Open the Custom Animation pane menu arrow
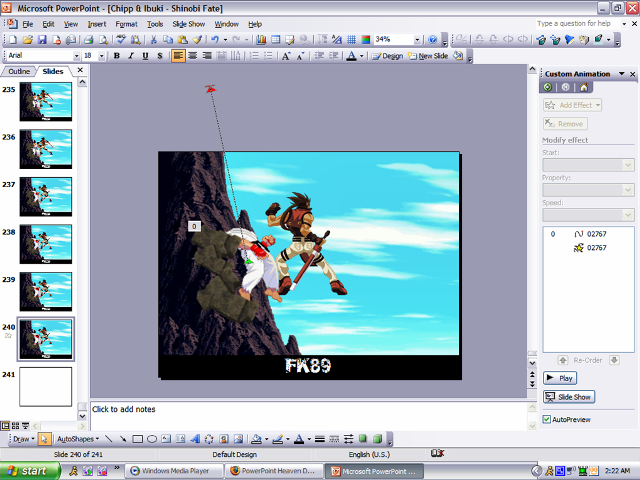This screenshot has width=640, height=480. (x=622, y=74)
